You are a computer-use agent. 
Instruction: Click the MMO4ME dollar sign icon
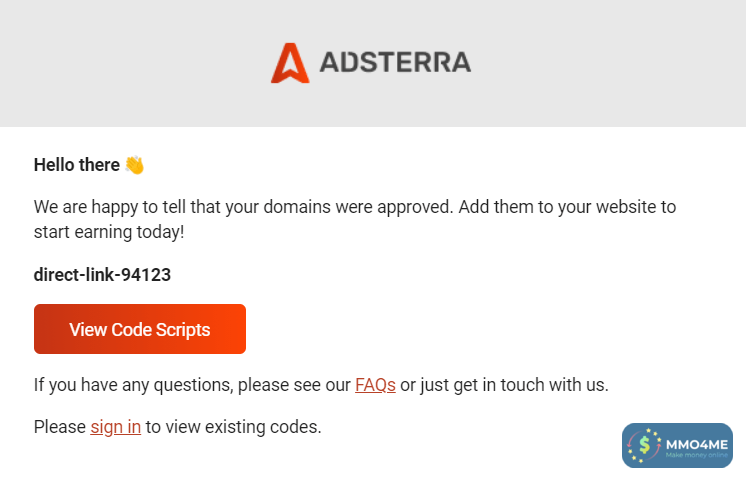(x=645, y=445)
